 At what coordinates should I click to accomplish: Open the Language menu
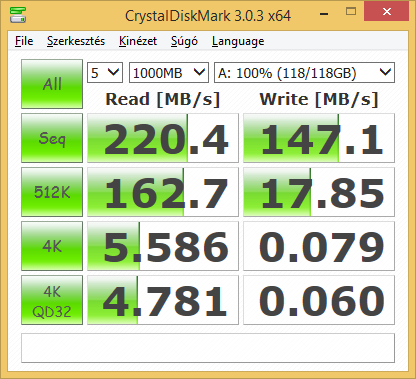(x=238, y=41)
